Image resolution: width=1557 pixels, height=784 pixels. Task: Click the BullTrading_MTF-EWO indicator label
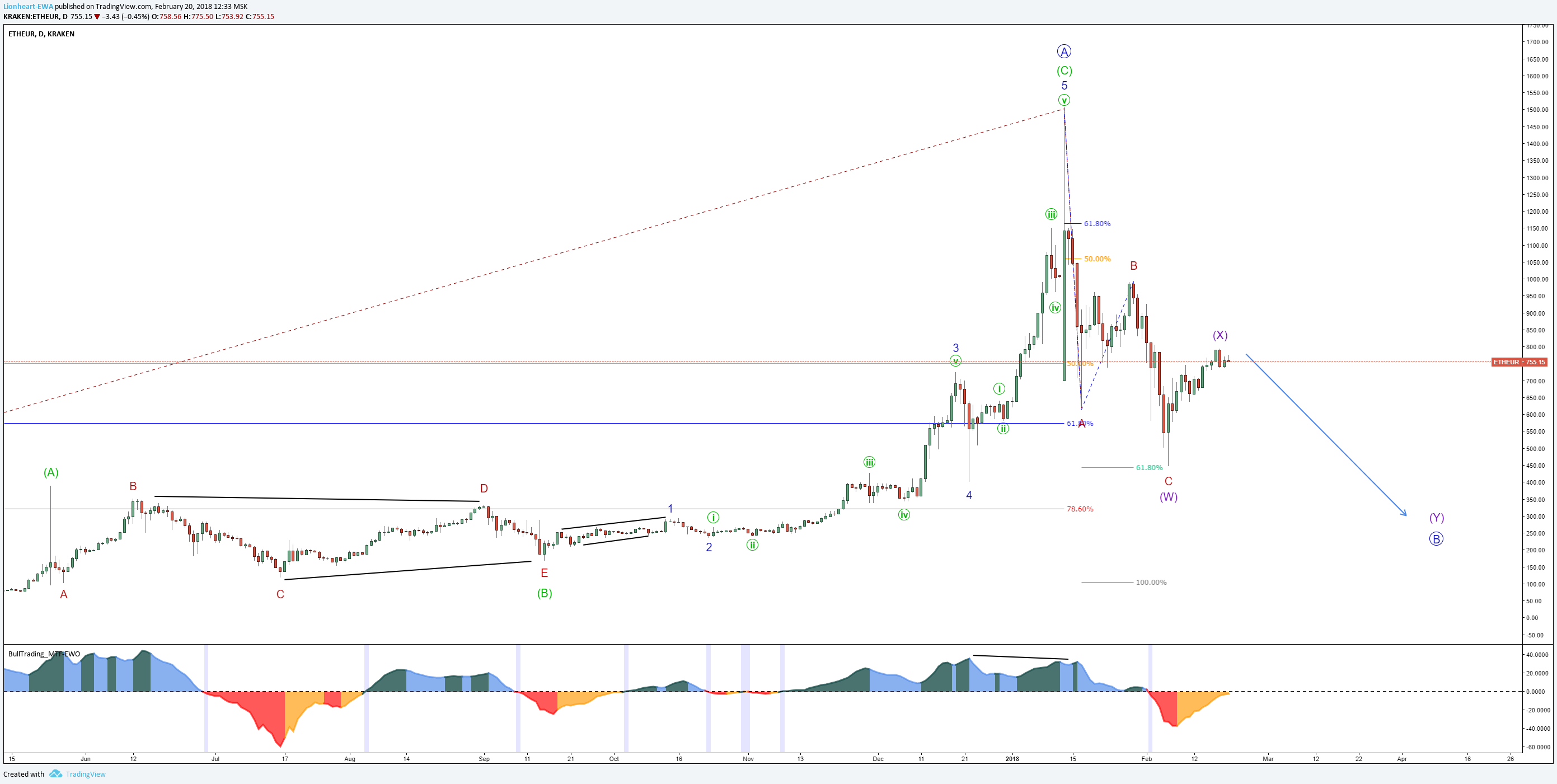pyautogui.click(x=44, y=654)
